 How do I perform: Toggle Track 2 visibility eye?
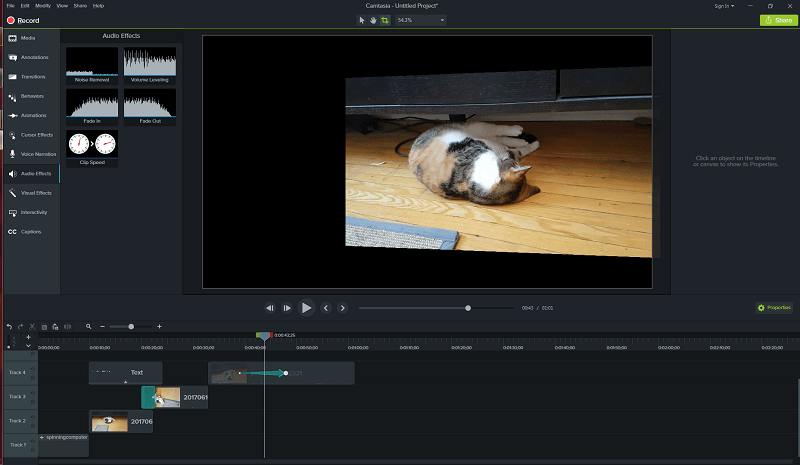[x=33, y=417]
